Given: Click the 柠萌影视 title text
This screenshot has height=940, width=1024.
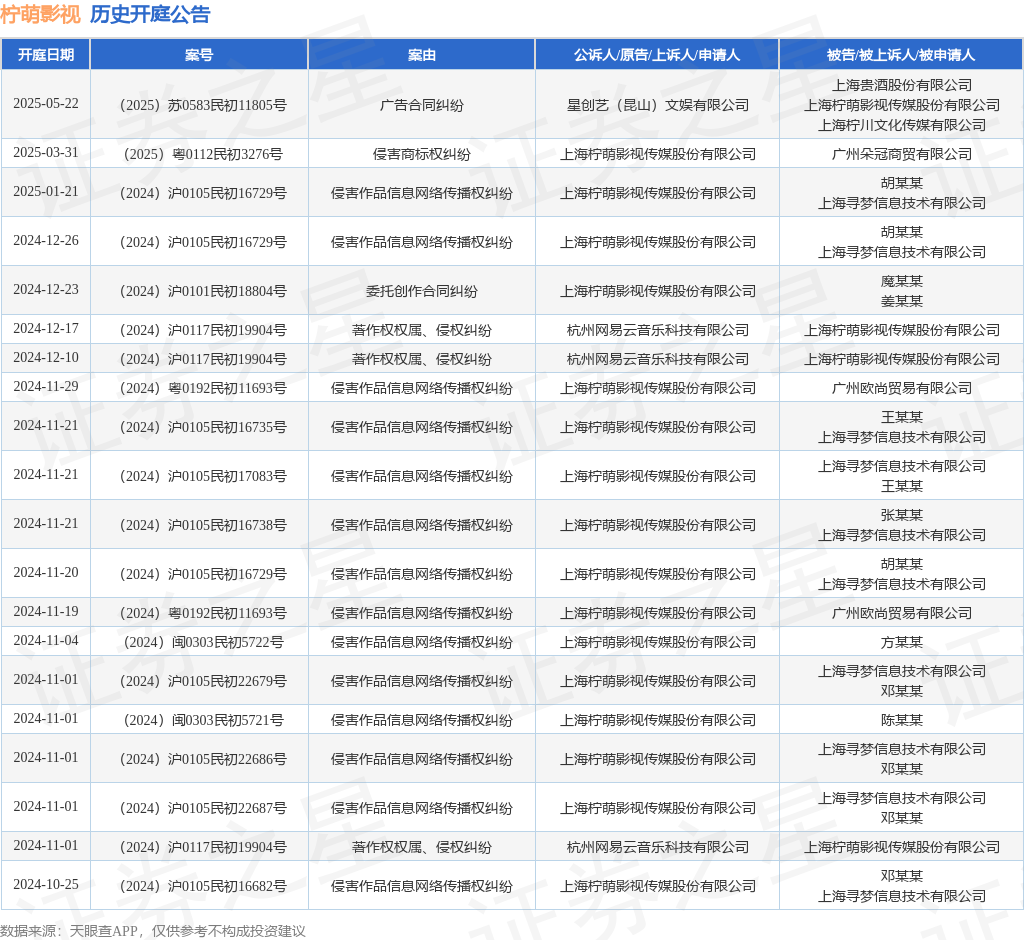Looking at the screenshot, I should tap(40, 14).
